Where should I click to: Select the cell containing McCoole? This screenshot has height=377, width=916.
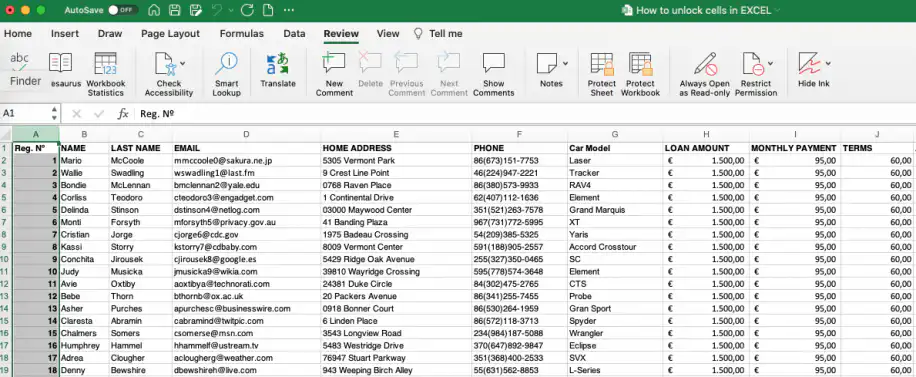coord(141,161)
